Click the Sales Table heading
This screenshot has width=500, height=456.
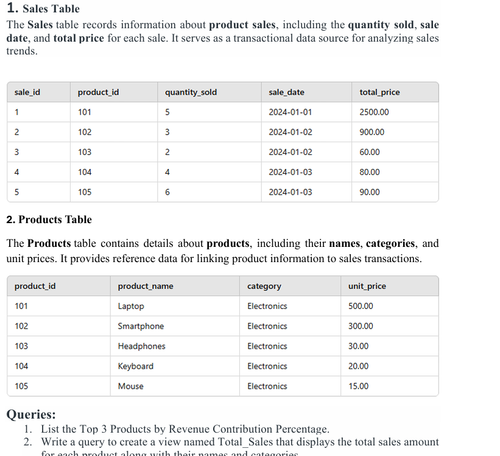[43, 8]
